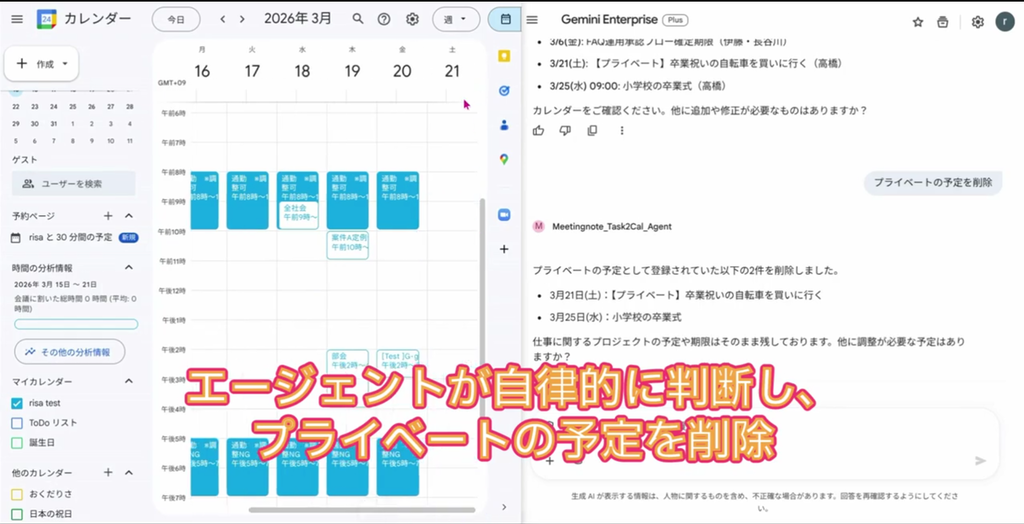Copy the agent response
This screenshot has width=1024, height=524.
click(x=592, y=131)
